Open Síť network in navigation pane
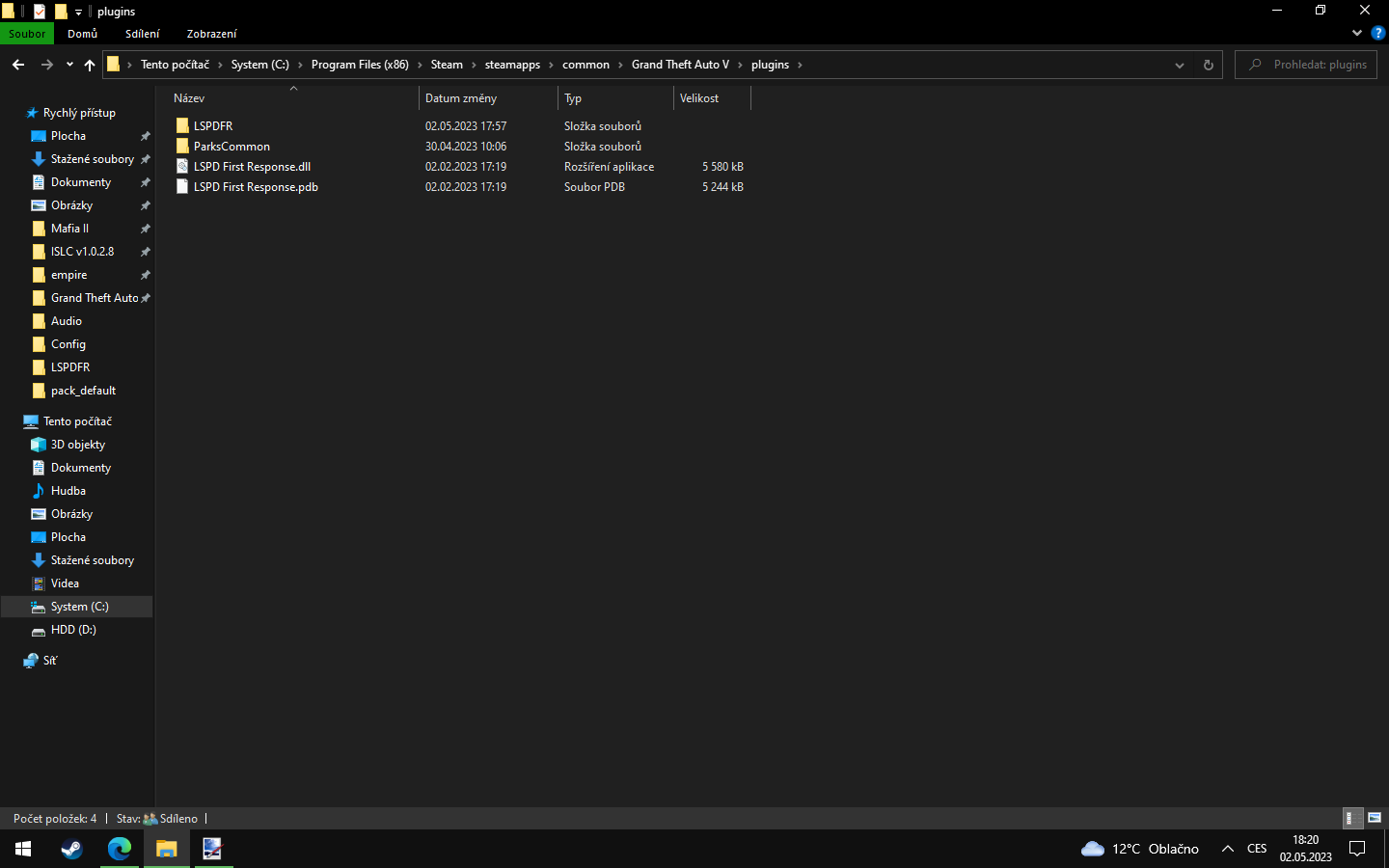 50,661
